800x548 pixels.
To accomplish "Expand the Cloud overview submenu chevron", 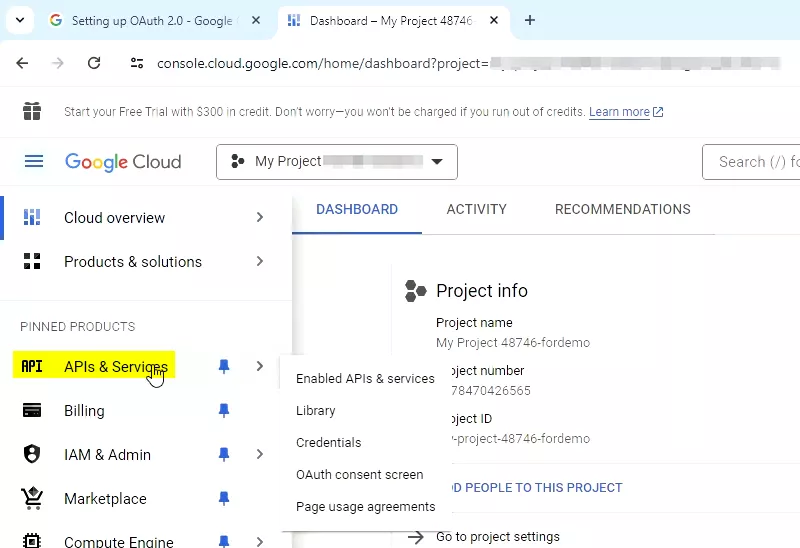I will click(x=260, y=217).
